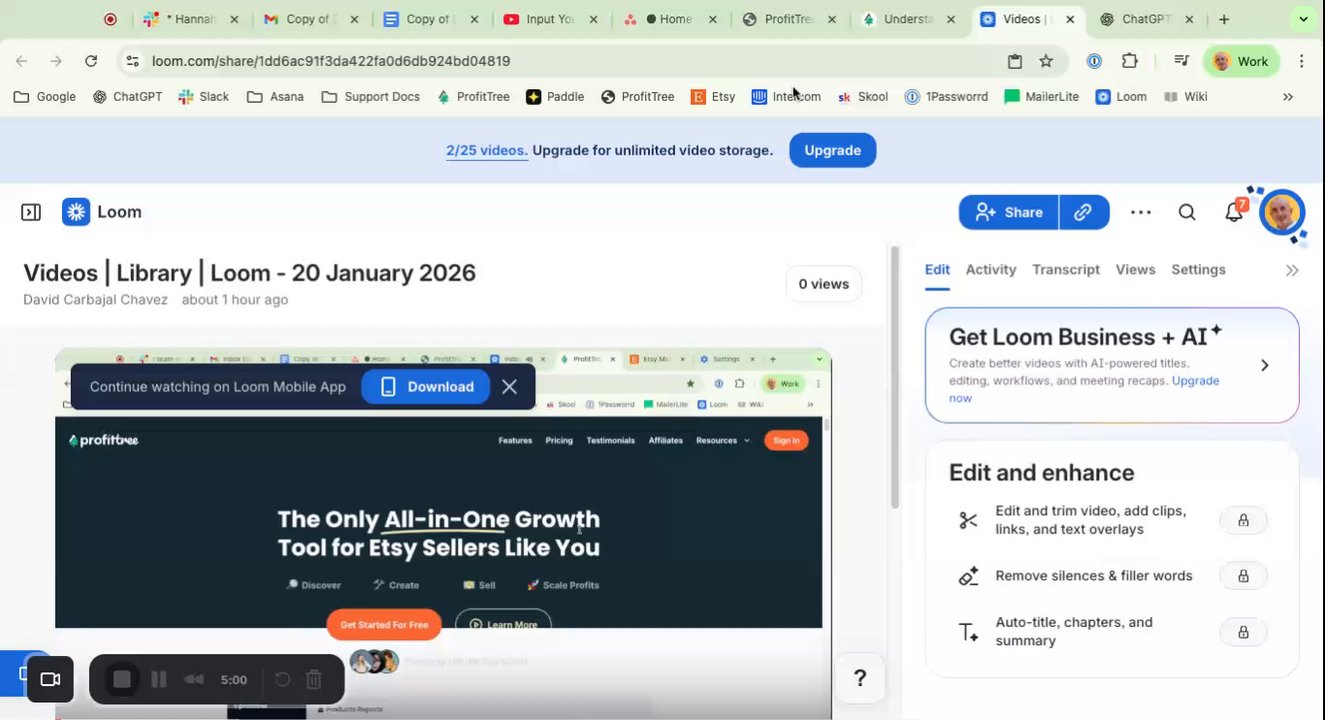Switch to the Settings tab
The image size is (1325, 720).
tap(1198, 270)
